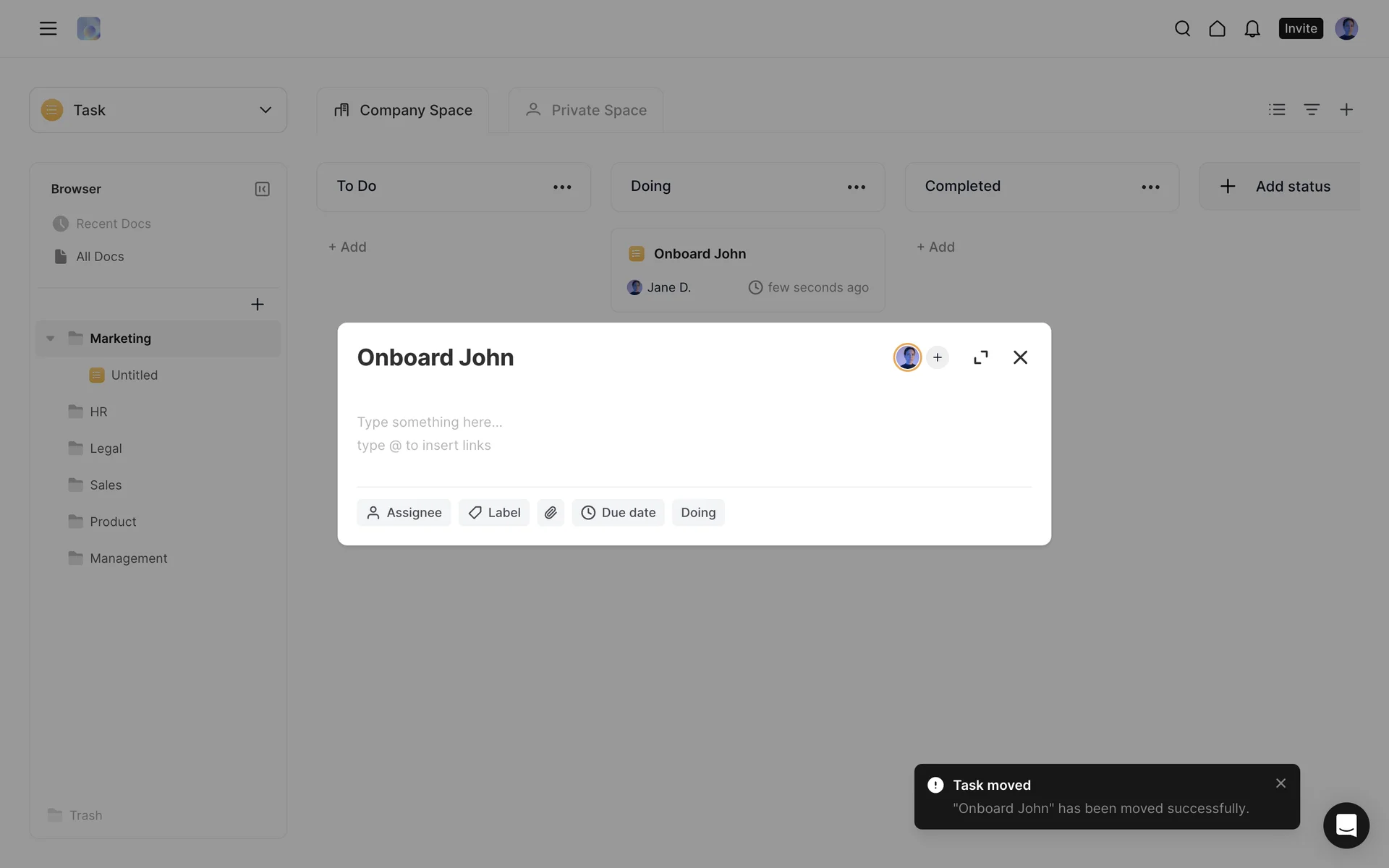Click the Due date button

click(x=618, y=512)
